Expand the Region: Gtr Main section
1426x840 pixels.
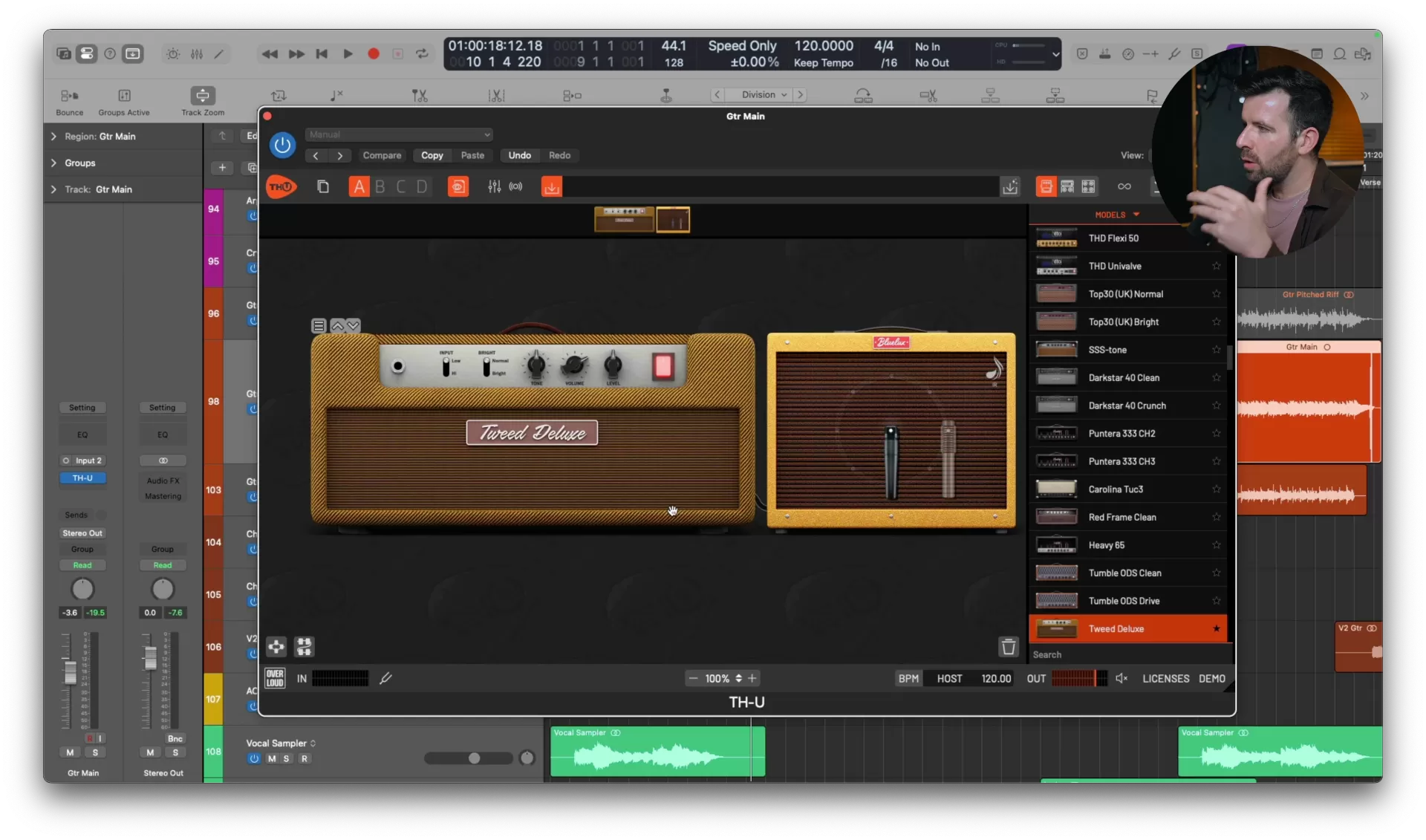click(x=53, y=136)
